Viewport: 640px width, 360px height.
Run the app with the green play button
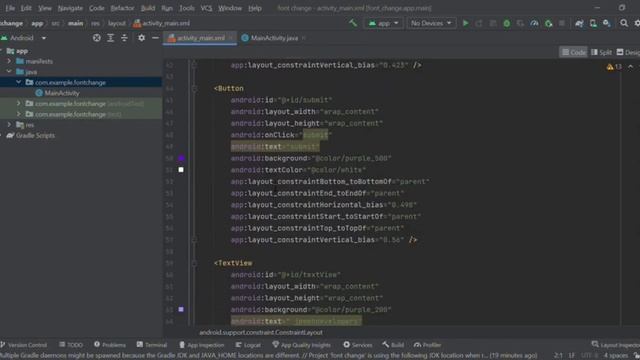(x=465, y=23)
